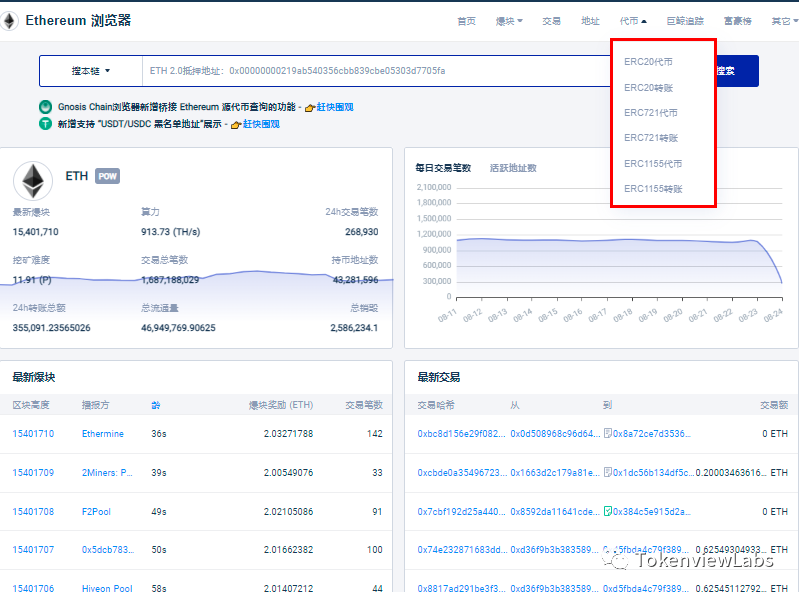
Task: Switch to 活跃地址数 chart tab
Action: click(513, 168)
